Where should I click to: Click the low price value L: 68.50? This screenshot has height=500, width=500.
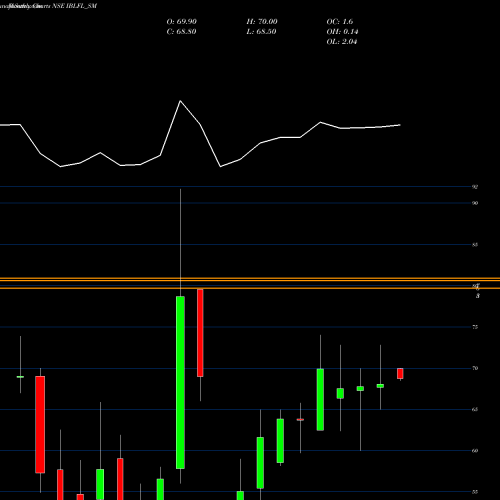[261, 32]
